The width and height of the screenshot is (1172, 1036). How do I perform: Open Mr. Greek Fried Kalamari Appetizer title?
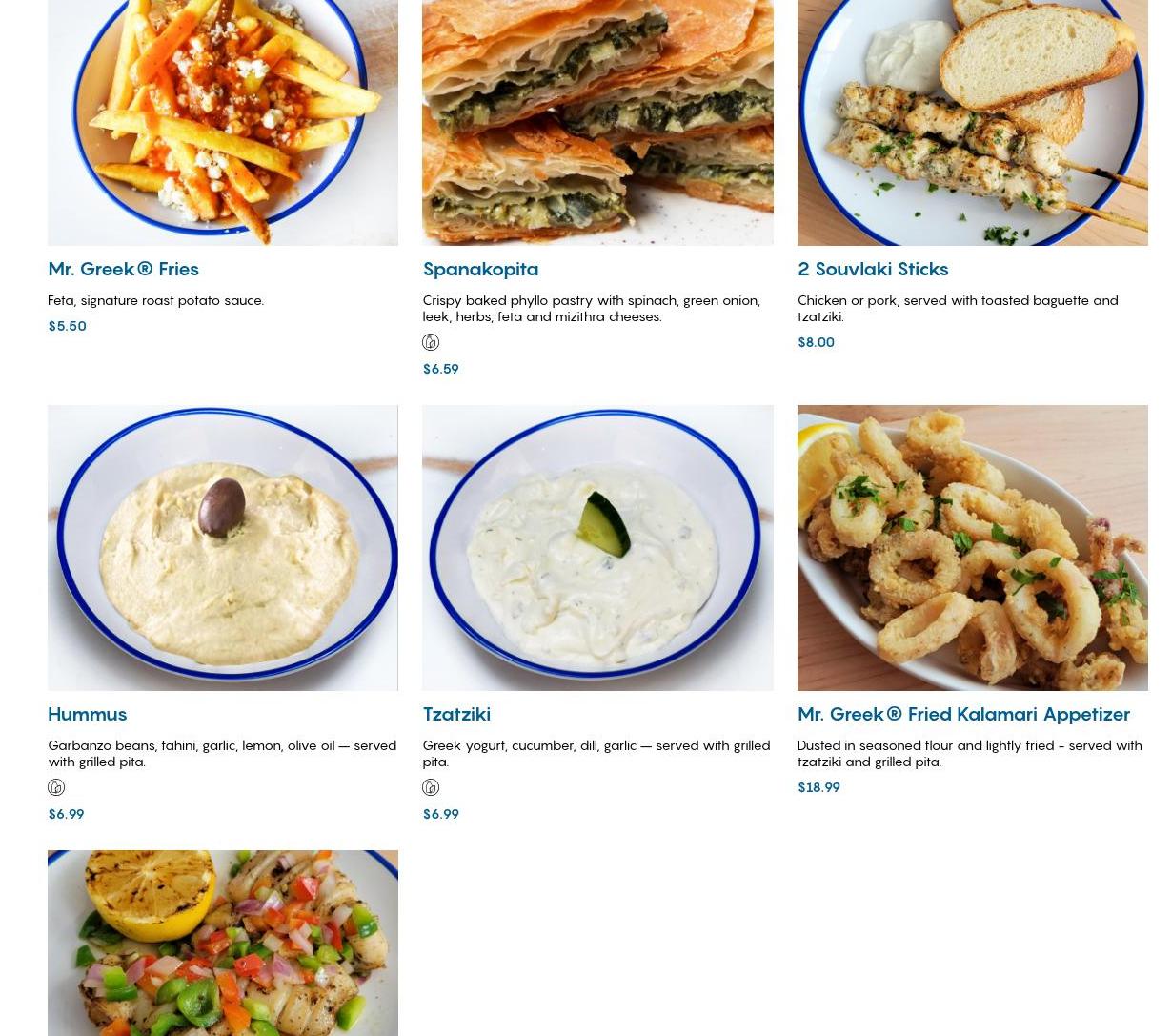coord(963,714)
